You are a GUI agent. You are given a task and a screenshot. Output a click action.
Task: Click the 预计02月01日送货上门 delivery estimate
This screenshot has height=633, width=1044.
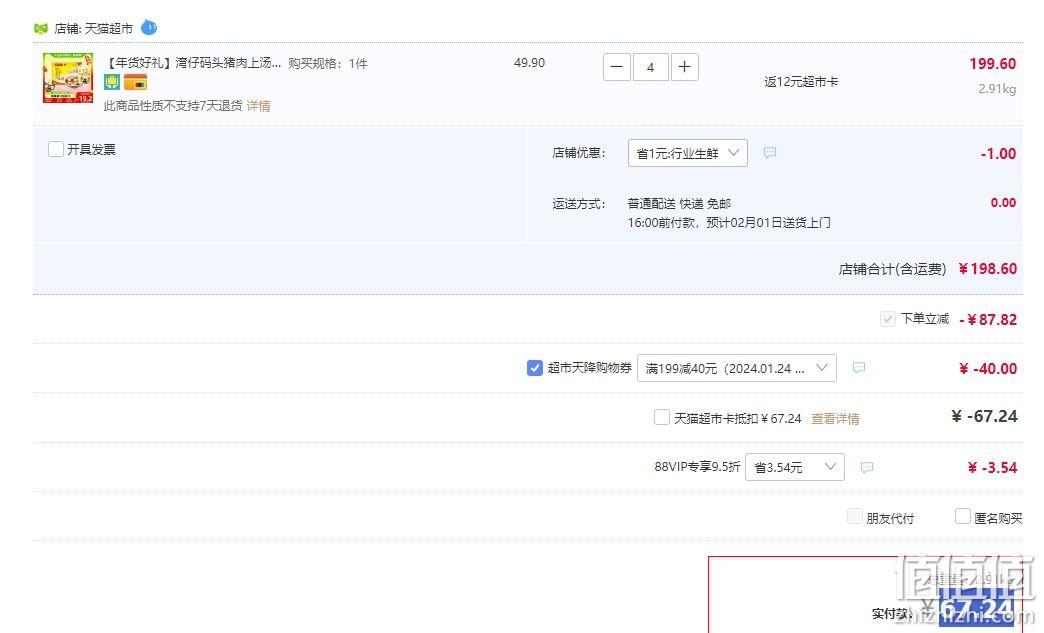(x=768, y=222)
